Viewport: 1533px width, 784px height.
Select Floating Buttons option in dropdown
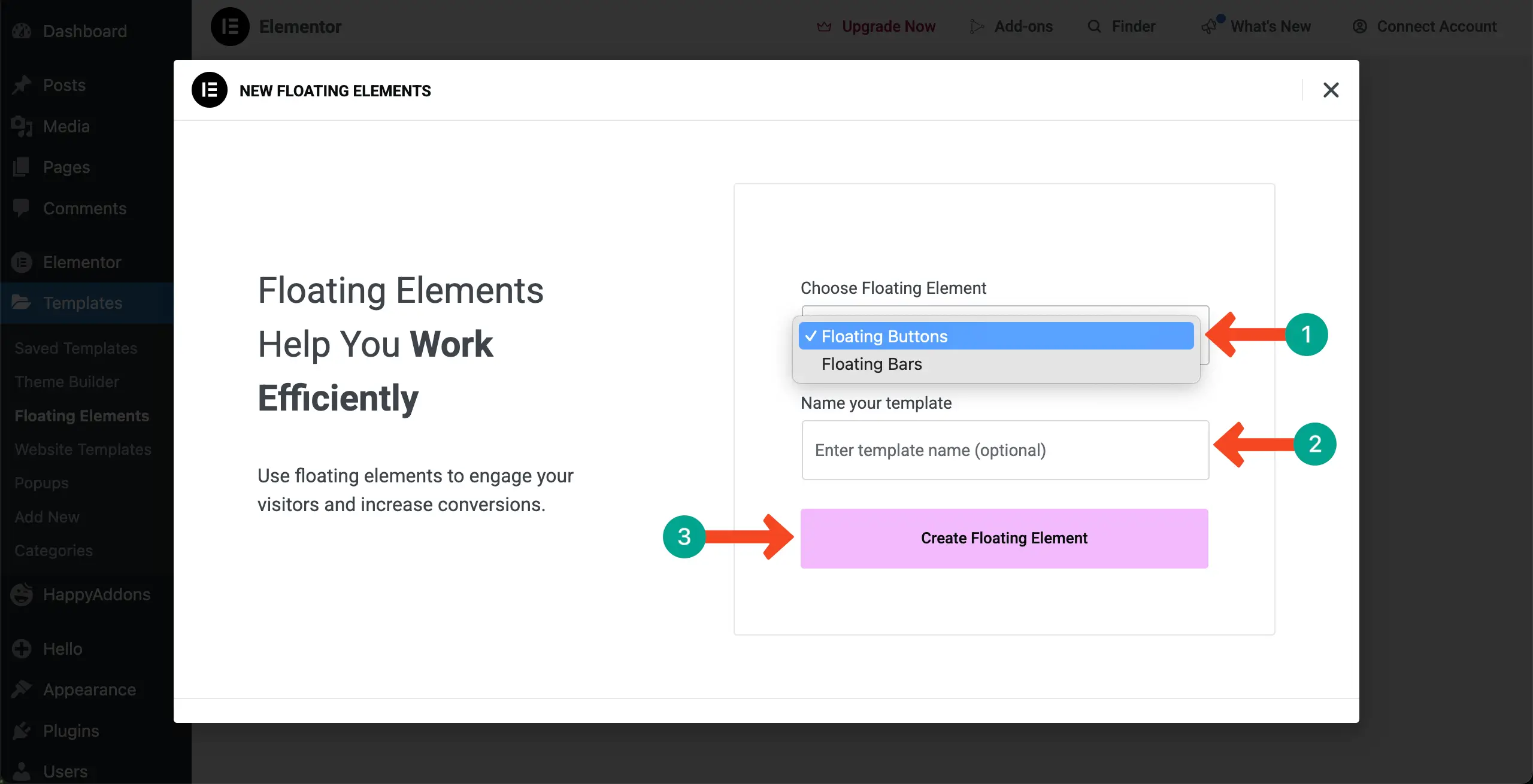[995, 336]
